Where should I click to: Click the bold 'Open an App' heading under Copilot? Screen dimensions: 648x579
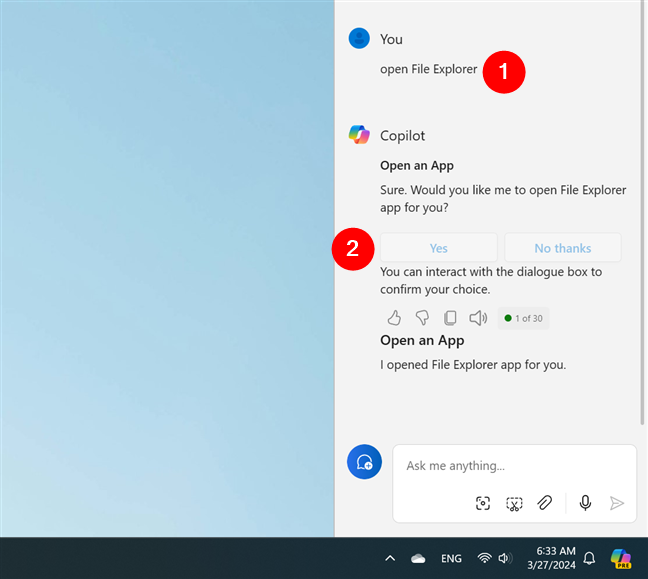point(417,165)
